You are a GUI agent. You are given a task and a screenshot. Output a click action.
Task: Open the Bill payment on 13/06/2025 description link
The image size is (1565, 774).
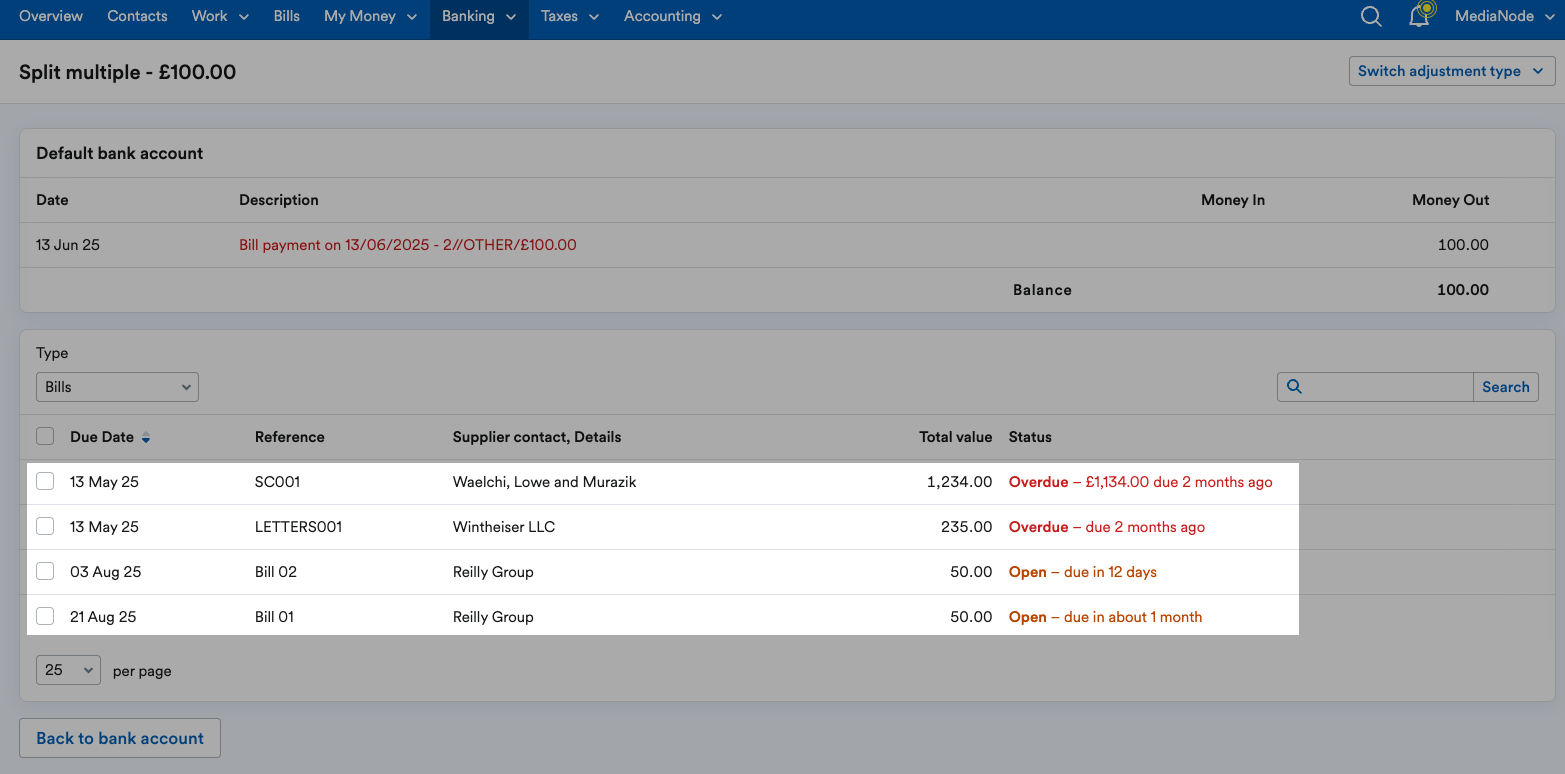(408, 244)
